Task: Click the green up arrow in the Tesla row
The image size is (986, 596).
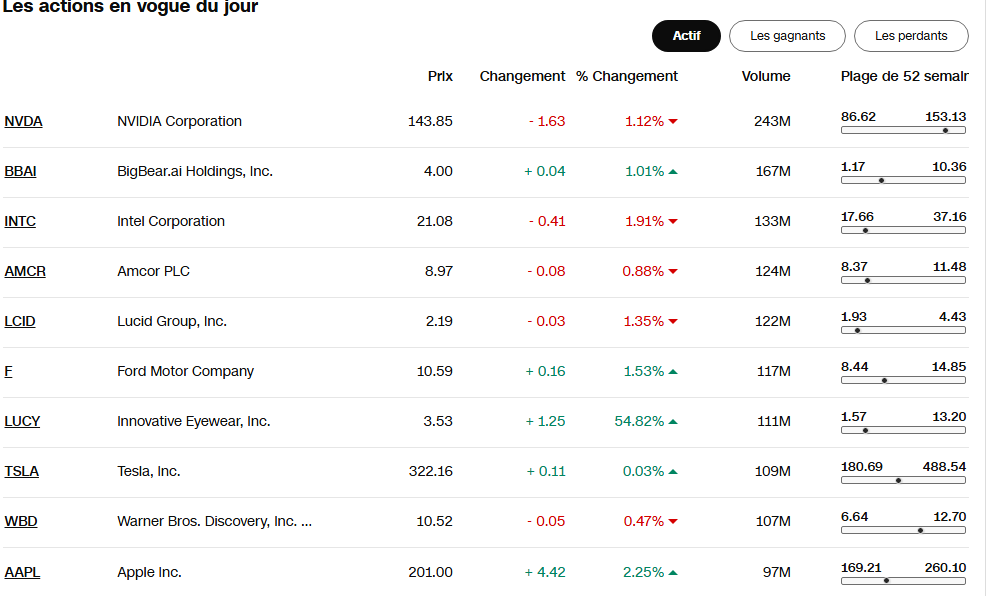Action: tap(673, 472)
